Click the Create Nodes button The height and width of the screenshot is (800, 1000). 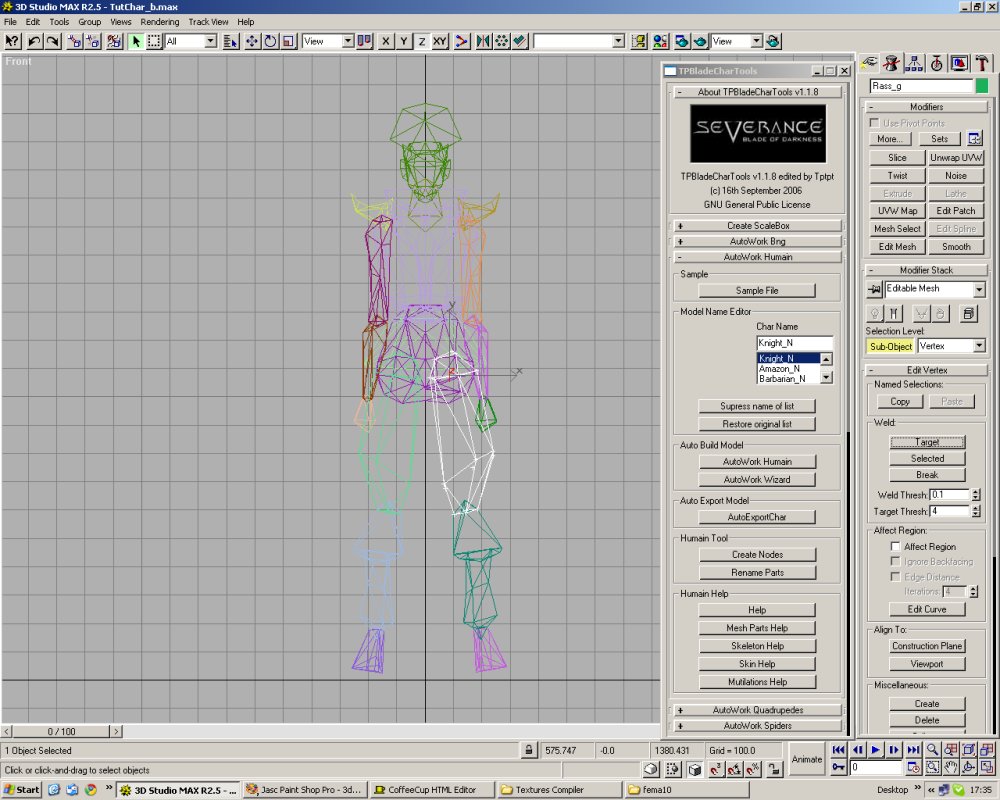click(757, 554)
